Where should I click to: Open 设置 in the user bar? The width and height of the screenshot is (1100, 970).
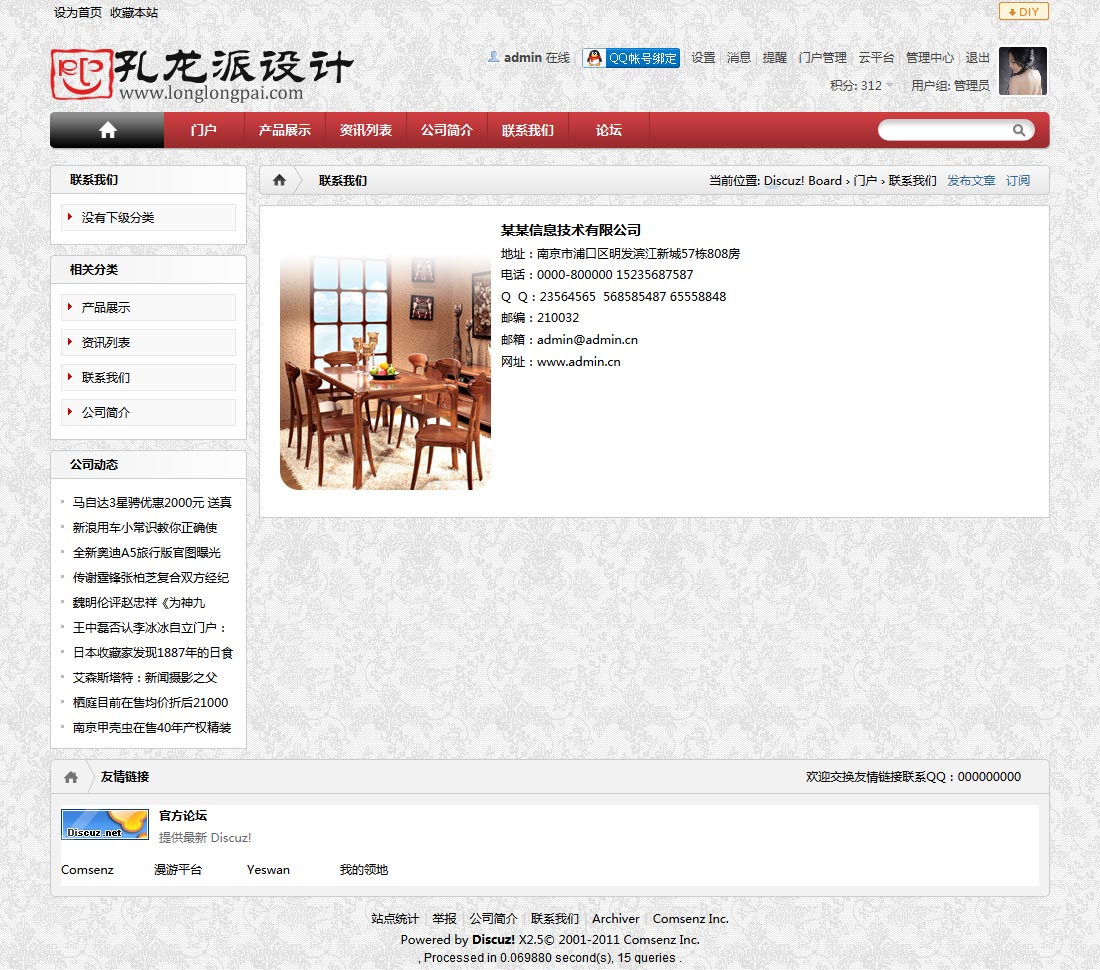tap(703, 58)
